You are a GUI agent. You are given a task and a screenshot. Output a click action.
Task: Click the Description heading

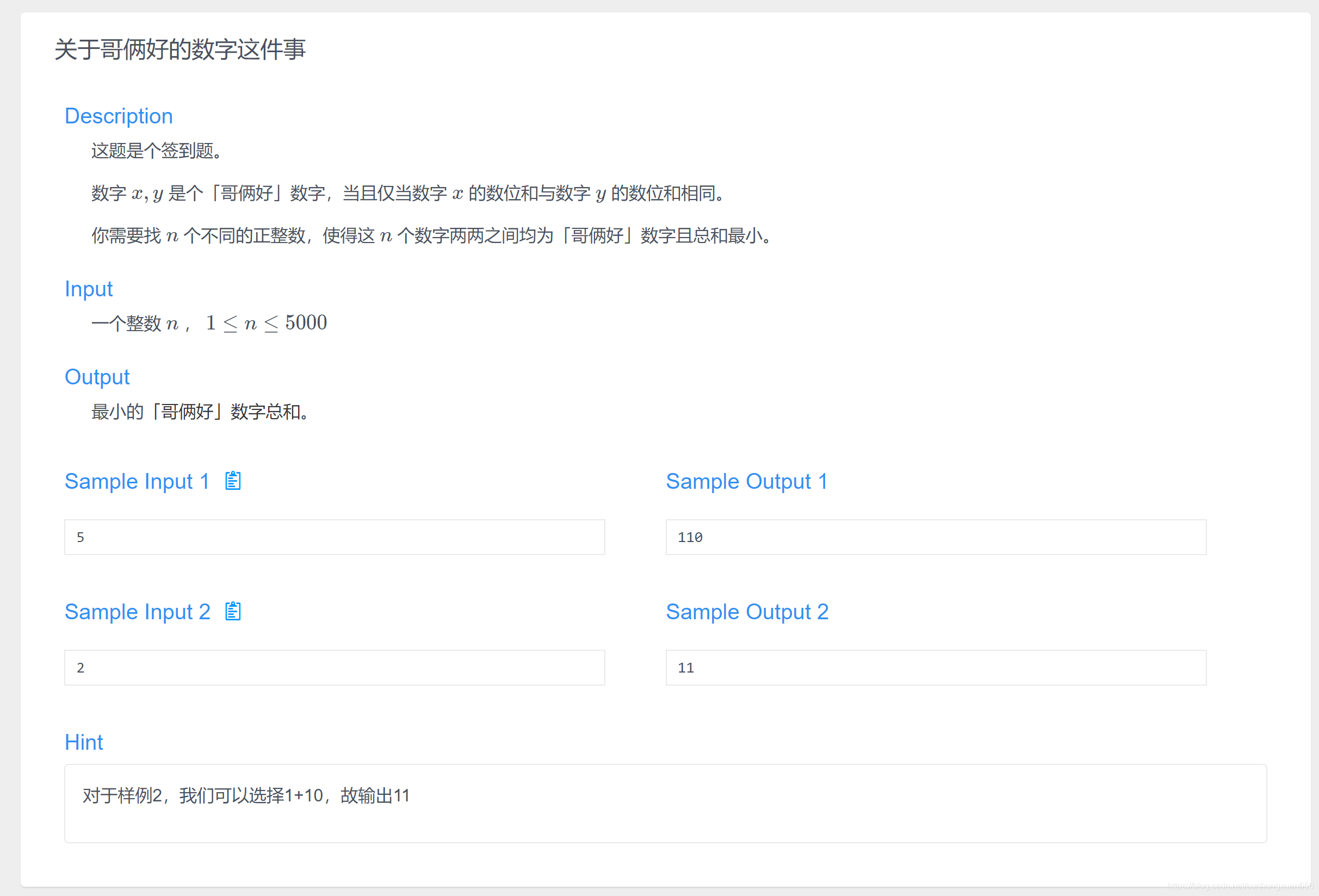[x=119, y=116]
